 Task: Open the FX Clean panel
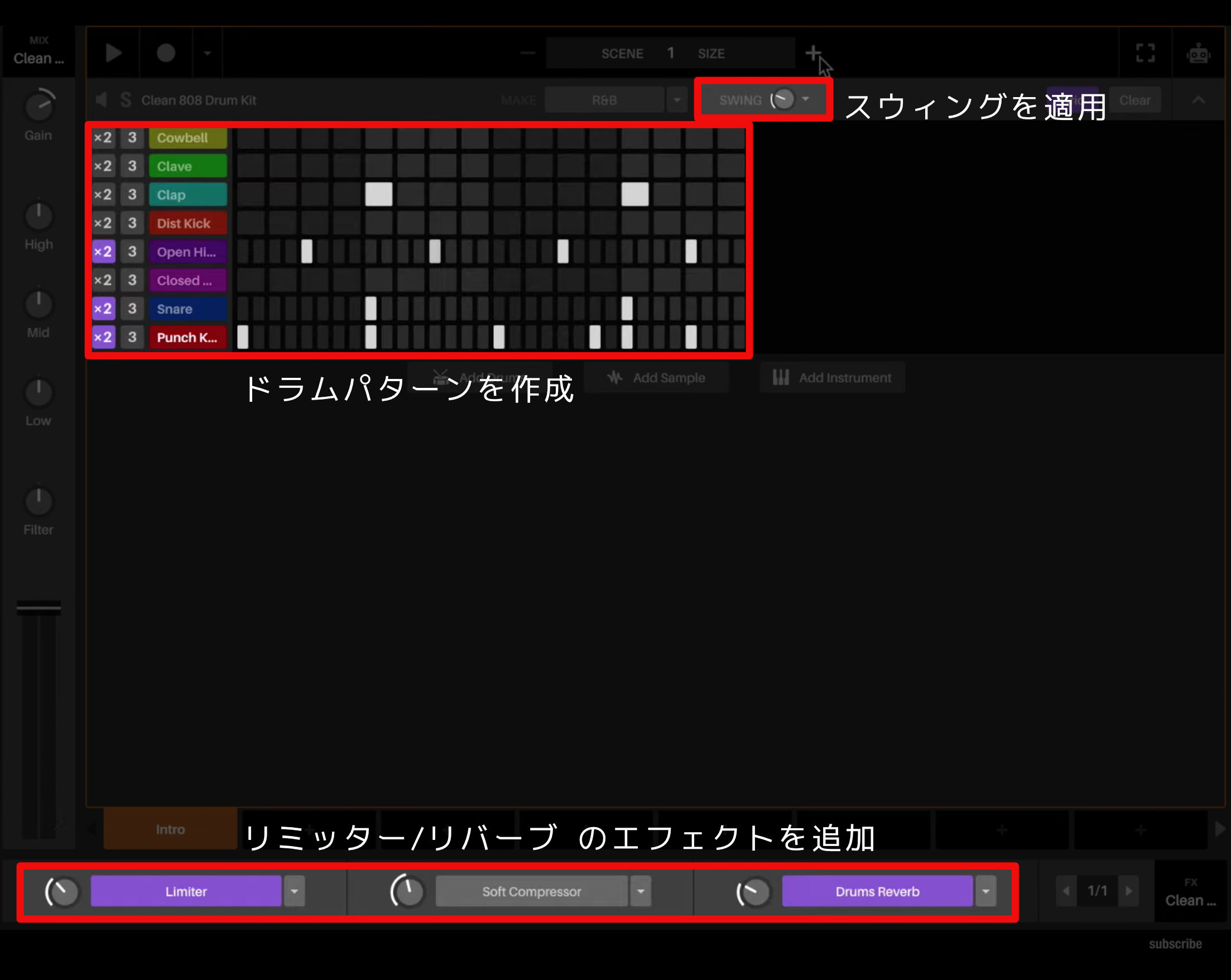tap(1191, 891)
